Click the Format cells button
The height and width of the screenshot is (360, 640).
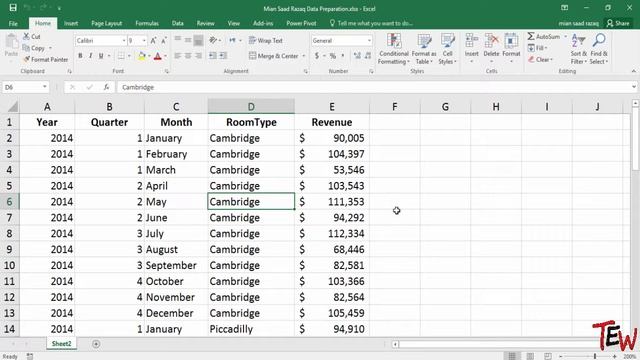click(511, 48)
